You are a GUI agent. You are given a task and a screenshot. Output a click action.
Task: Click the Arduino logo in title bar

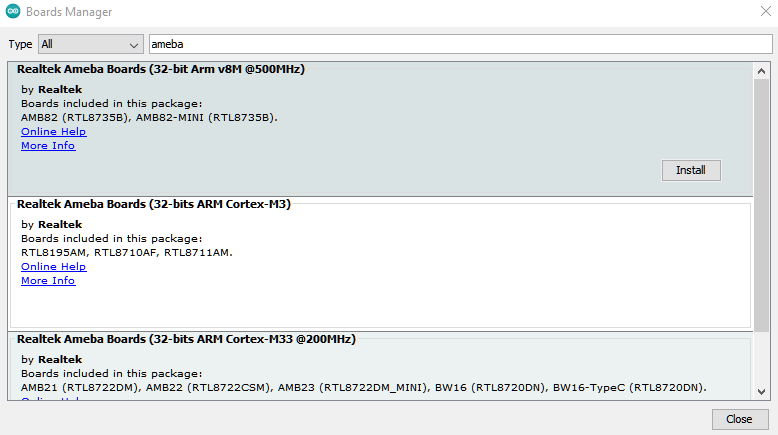[12, 12]
